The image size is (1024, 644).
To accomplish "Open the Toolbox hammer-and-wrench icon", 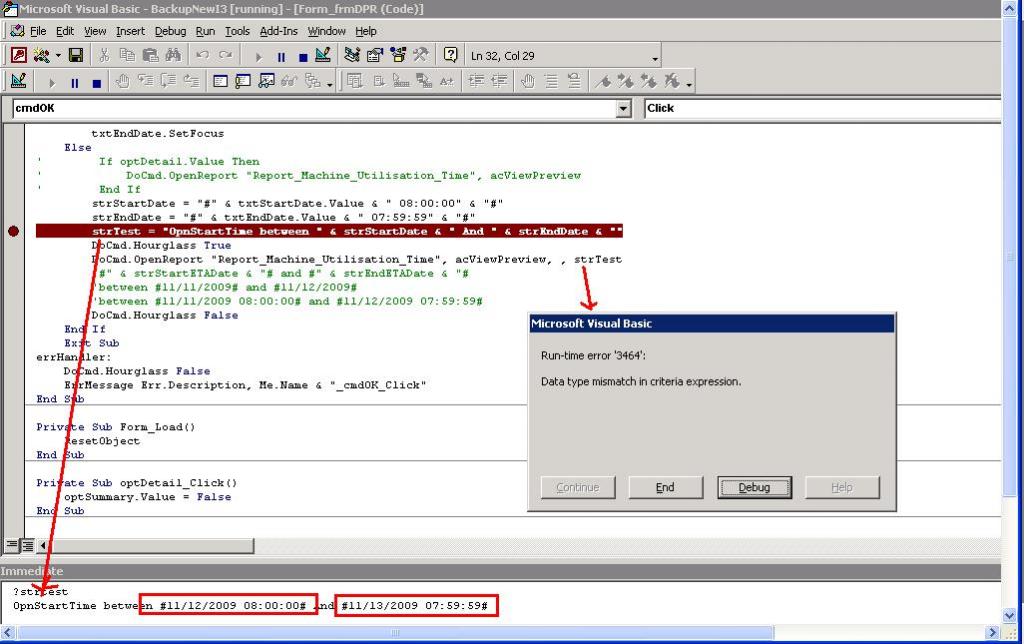I will pos(421,56).
